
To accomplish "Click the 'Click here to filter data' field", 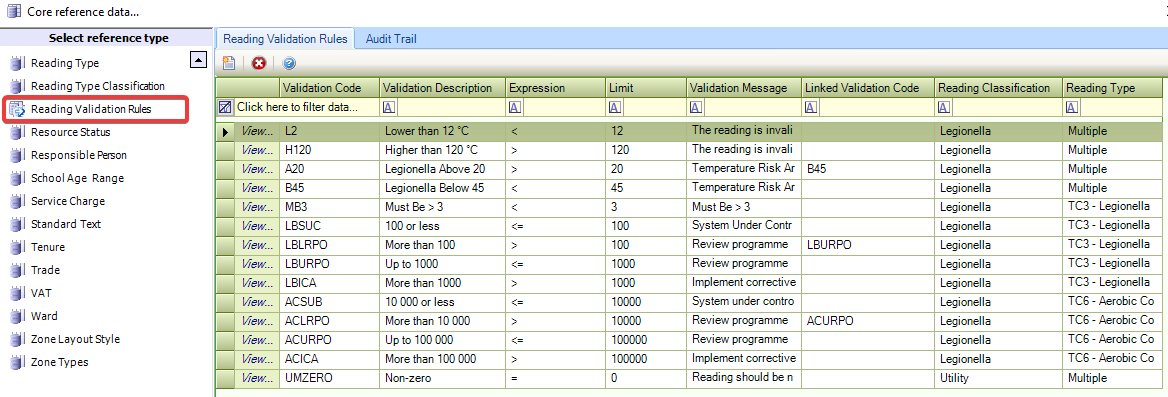I will coord(296,107).
